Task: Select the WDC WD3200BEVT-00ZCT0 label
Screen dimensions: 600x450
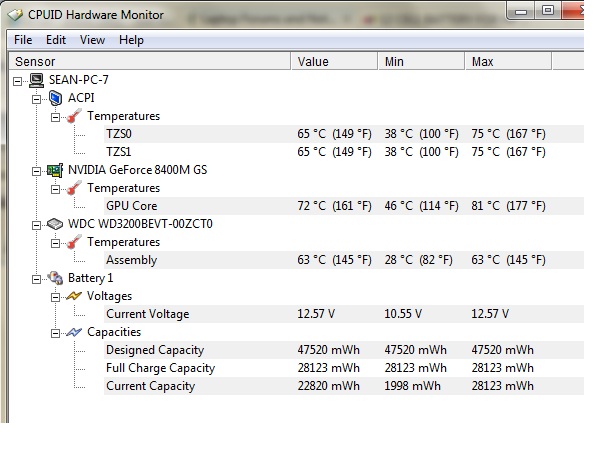Action: [140, 224]
